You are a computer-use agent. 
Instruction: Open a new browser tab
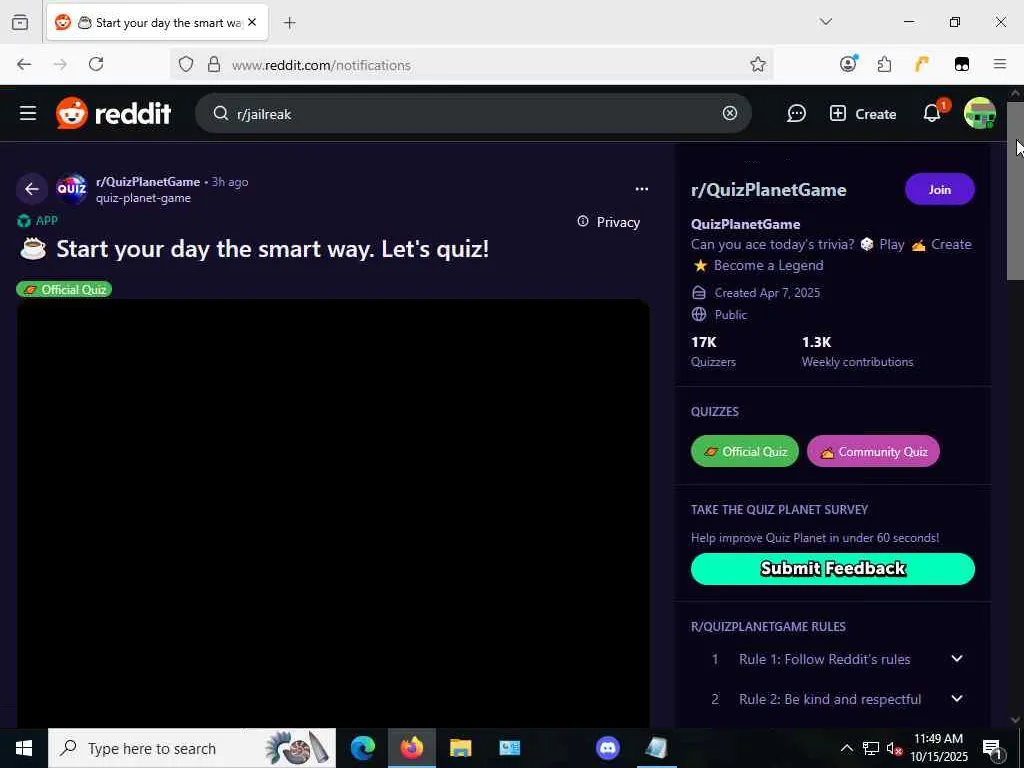click(289, 23)
